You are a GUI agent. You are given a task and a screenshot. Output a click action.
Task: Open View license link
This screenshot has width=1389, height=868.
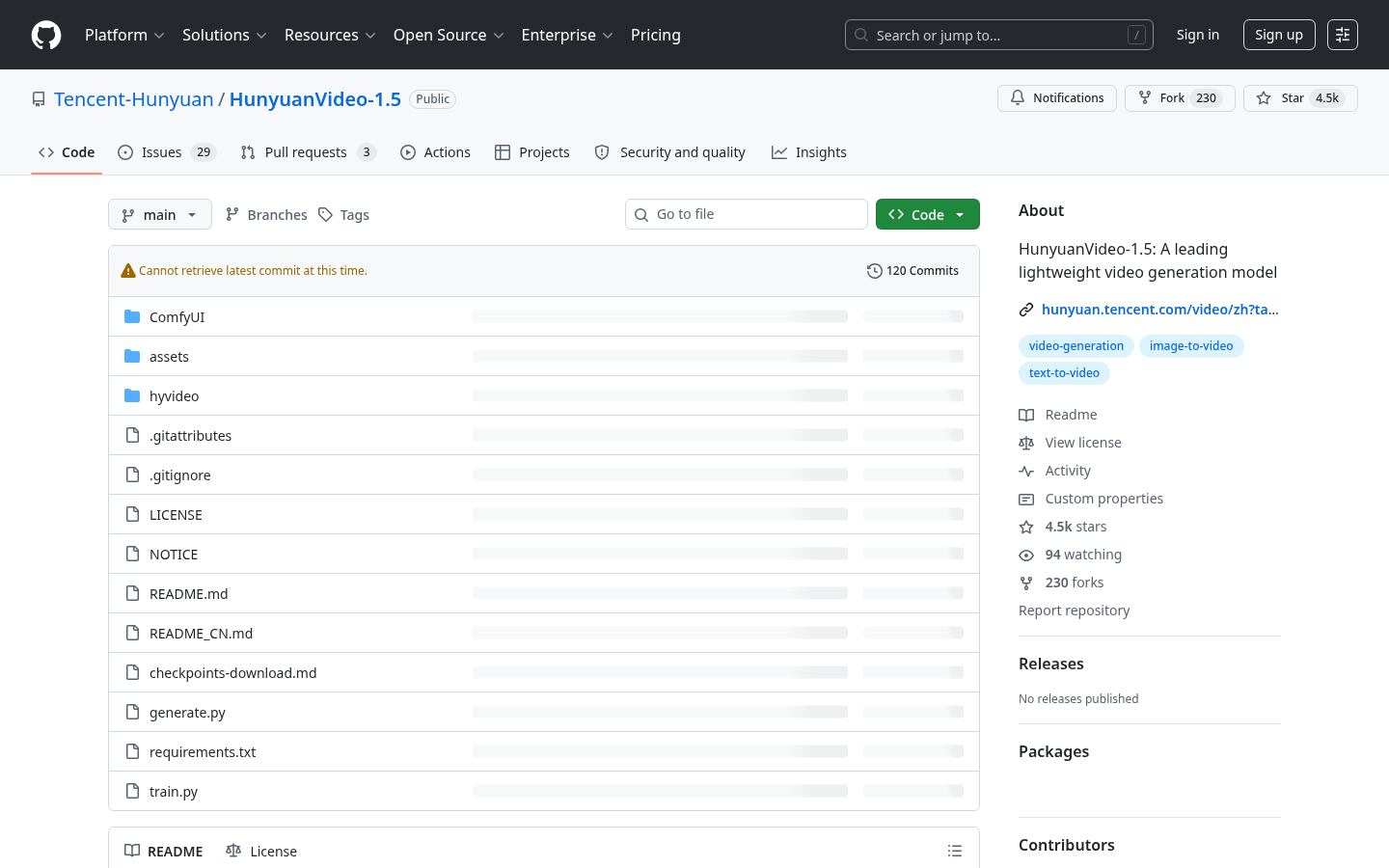[x=1070, y=443]
